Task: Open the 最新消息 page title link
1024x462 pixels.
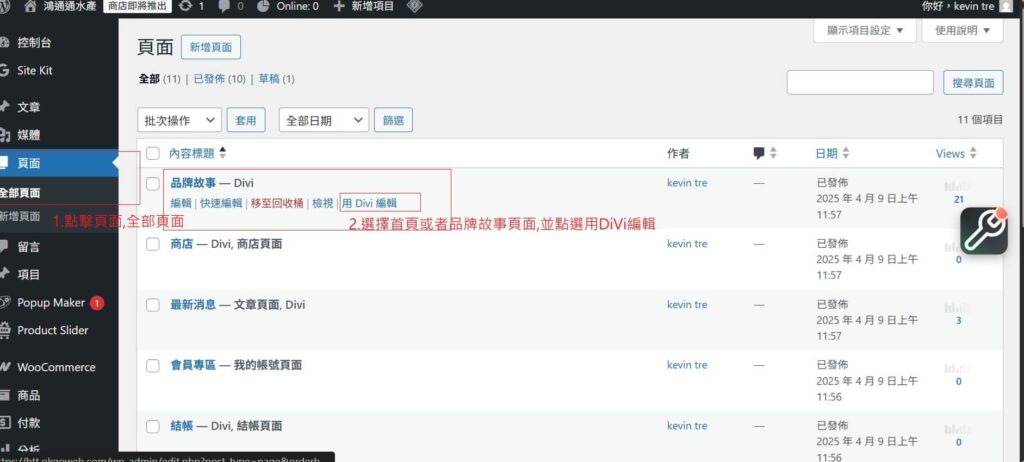Action: (193, 305)
